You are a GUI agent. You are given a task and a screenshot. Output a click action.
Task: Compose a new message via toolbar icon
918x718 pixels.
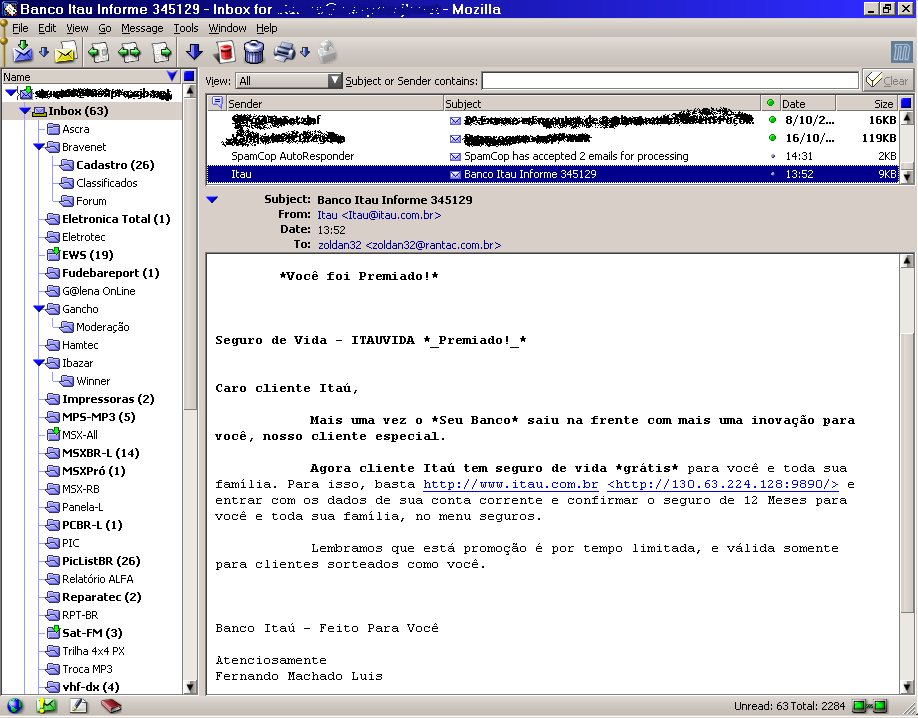point(66,52)
